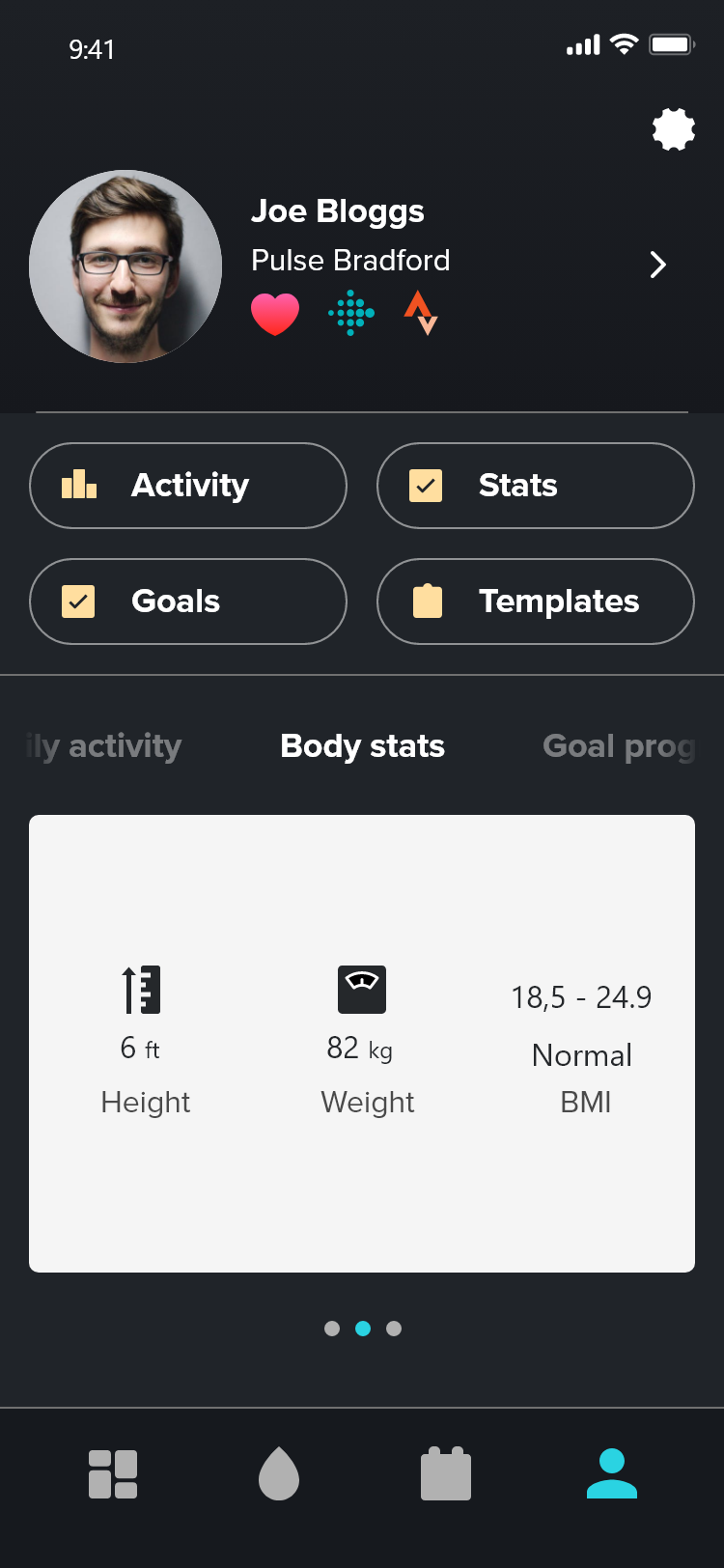Tap the red heart health icon
The width and height of the screenshot is (724, 1568).
[x=275, y=314]
